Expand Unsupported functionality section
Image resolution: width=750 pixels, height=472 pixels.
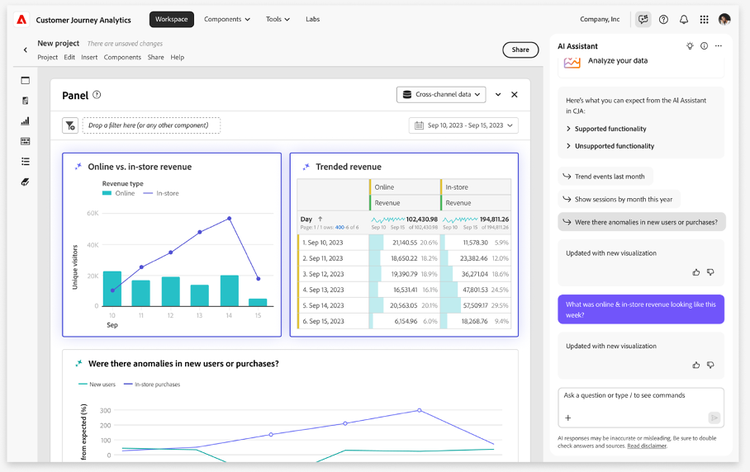[x=613, y=146]
